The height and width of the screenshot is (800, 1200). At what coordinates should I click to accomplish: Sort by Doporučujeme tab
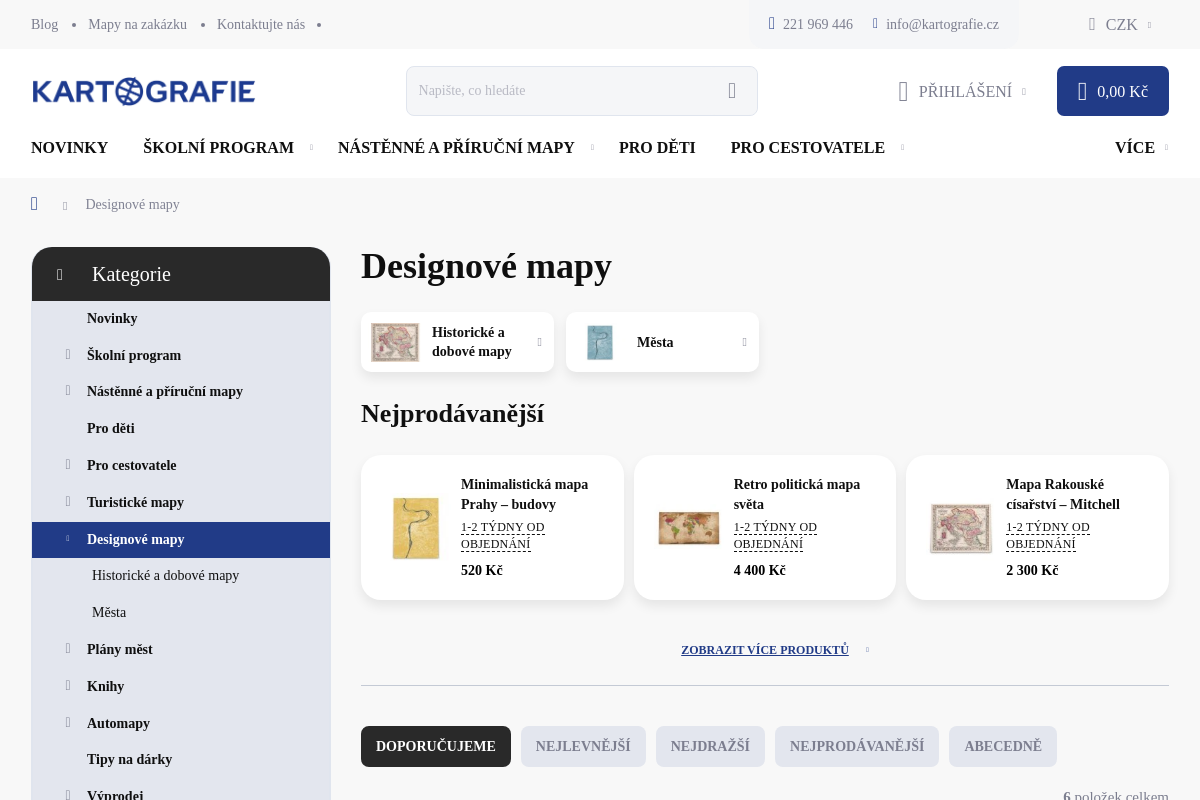click(436, 747)
